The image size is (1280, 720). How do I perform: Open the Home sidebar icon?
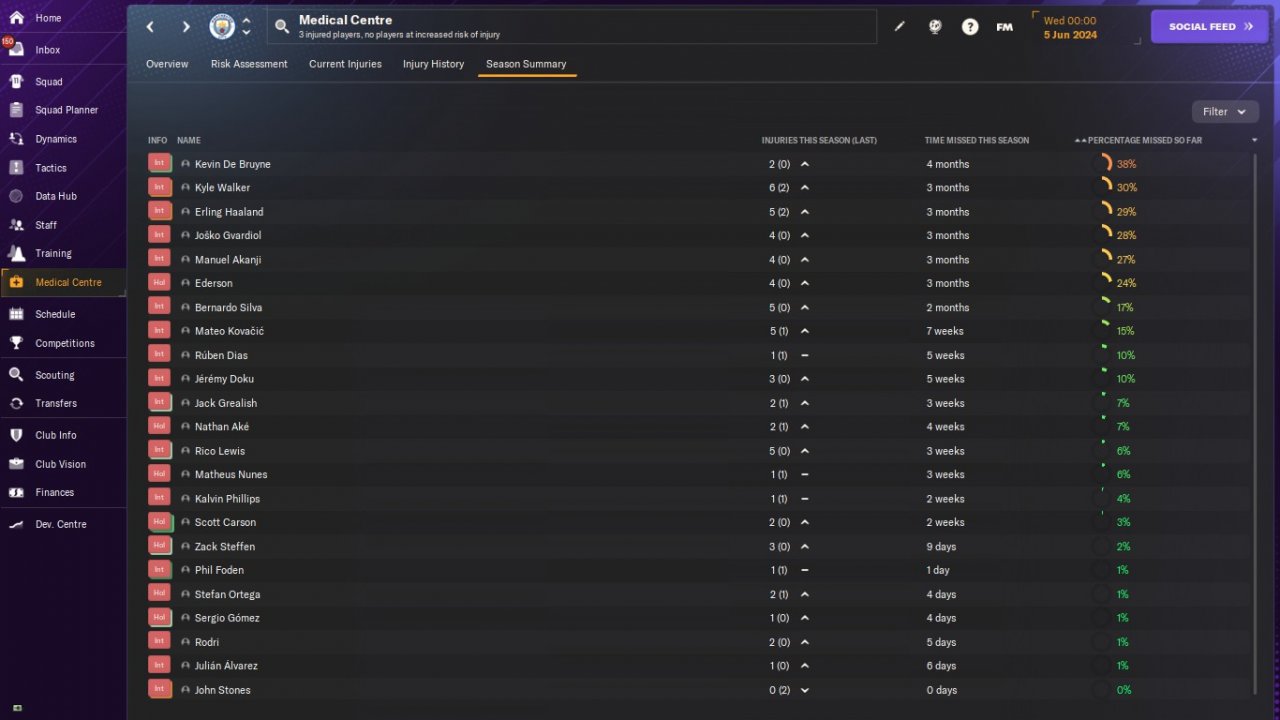tap(16, 18)
